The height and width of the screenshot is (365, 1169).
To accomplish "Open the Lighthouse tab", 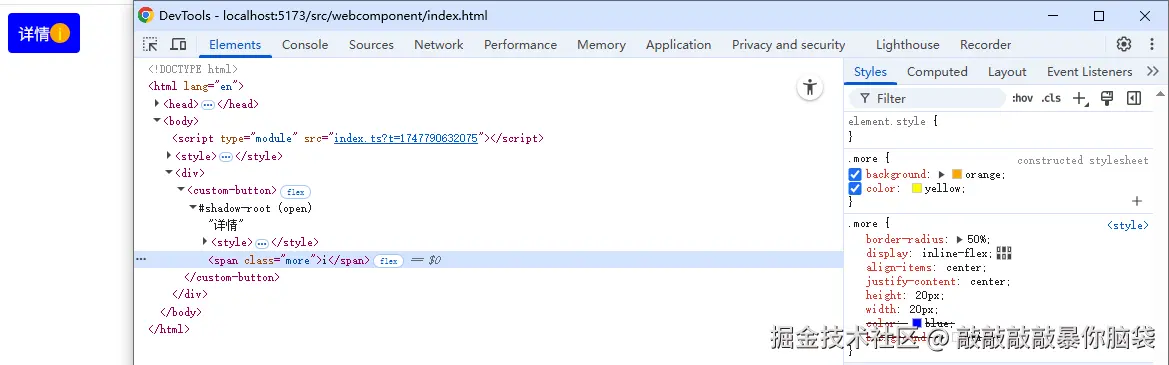I will tap(907, 45).
